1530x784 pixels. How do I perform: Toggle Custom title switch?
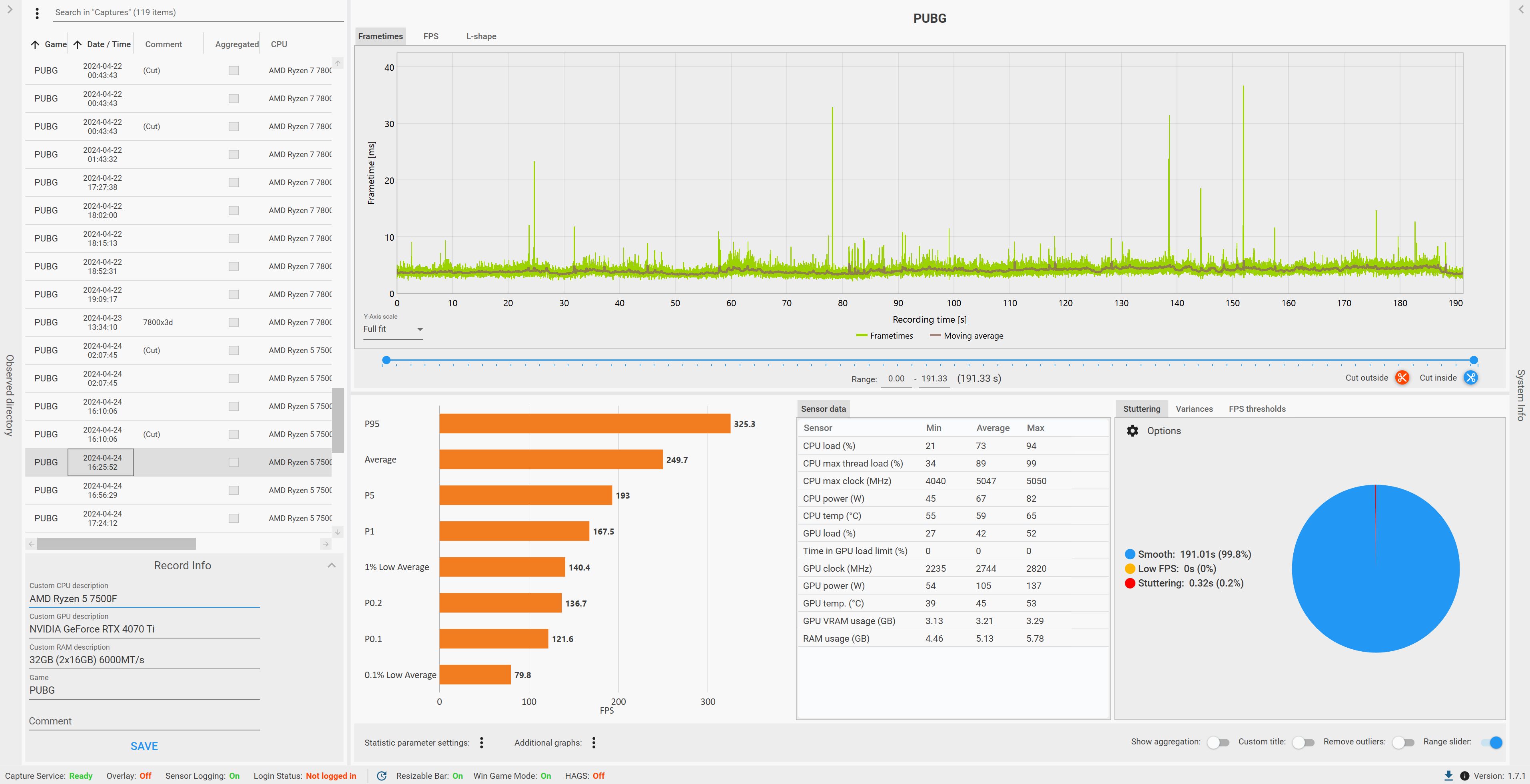pos(1303,742)
